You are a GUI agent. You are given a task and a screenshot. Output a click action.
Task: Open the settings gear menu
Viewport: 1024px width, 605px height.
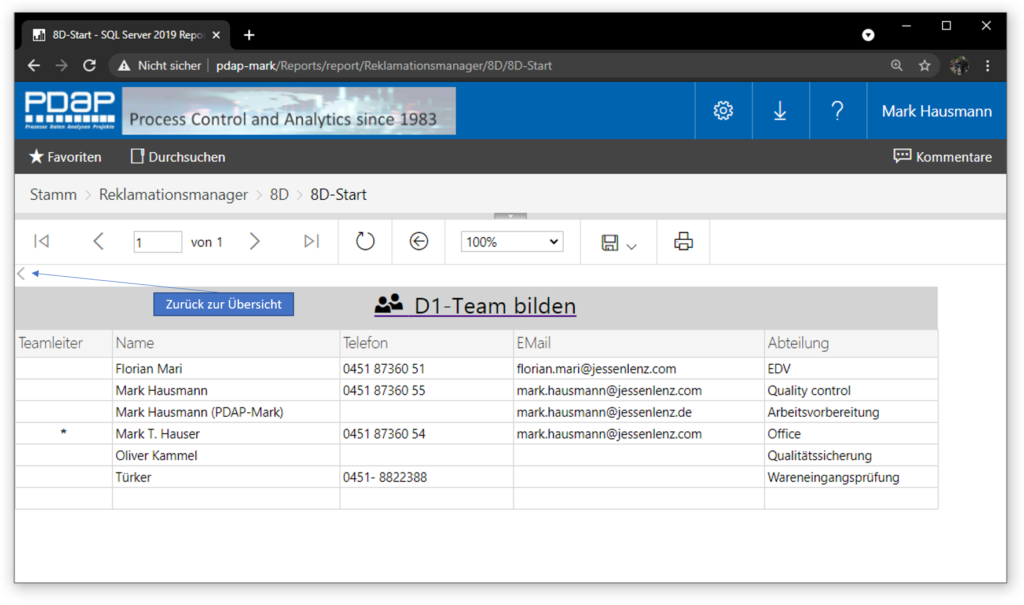point(723,110)
